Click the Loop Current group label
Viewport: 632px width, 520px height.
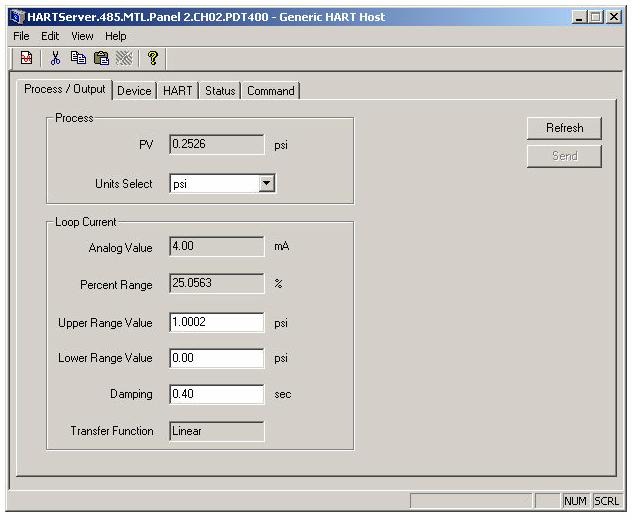(85, 222)
